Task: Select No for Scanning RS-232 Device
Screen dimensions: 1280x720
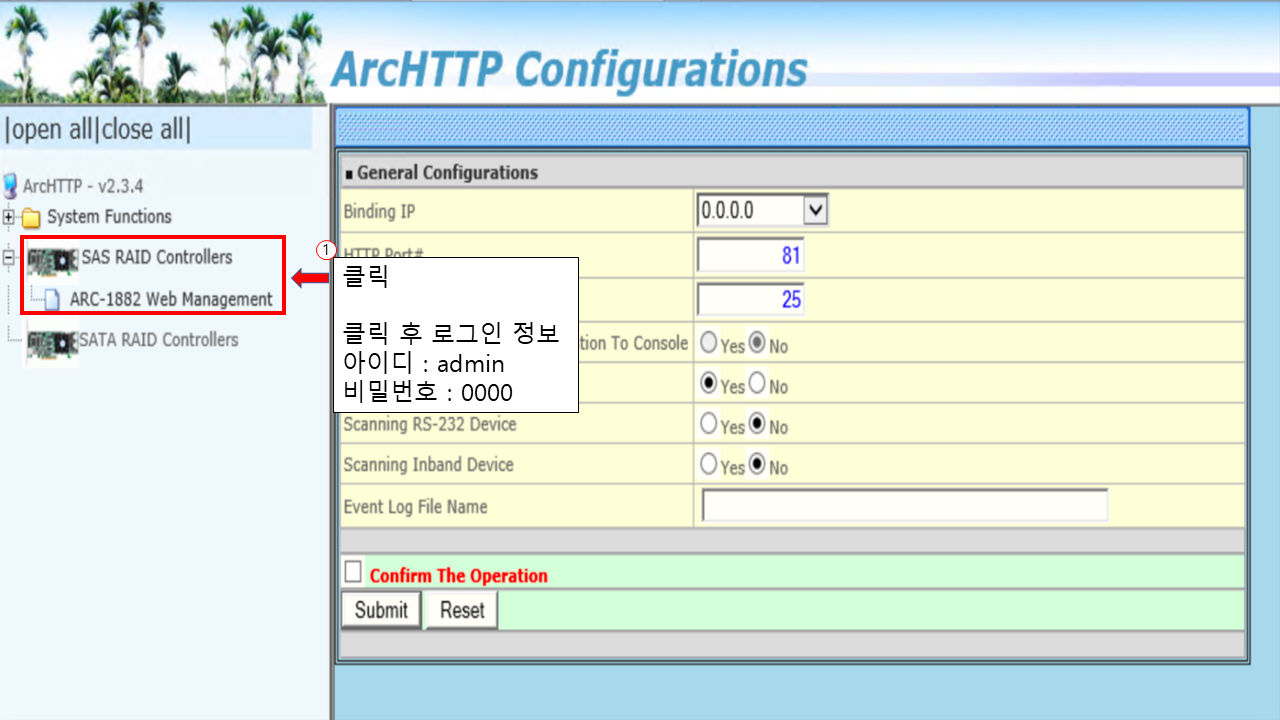Action: coord(757,424)
